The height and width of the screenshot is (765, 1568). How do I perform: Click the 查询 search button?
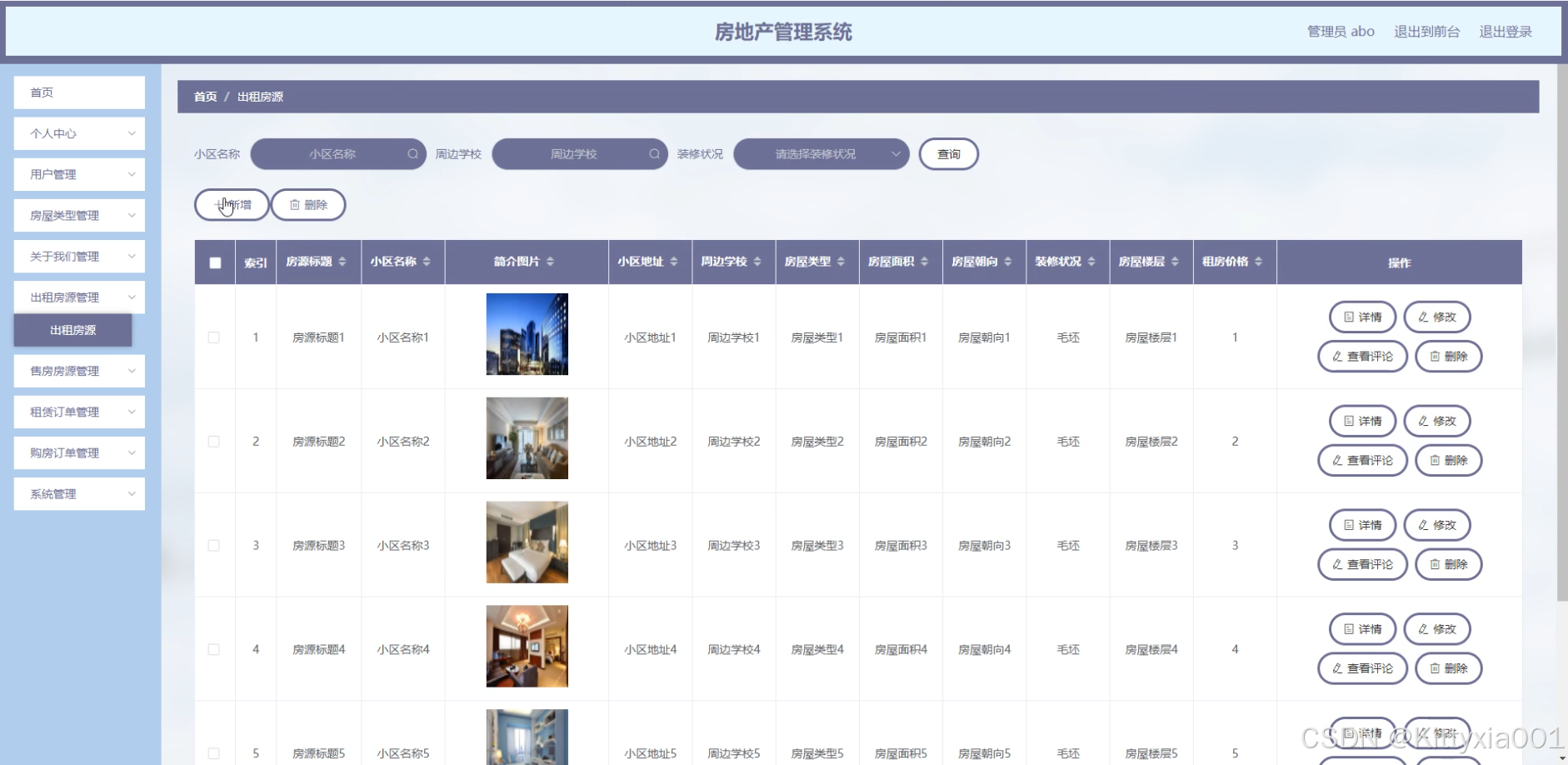coord(948,154)
